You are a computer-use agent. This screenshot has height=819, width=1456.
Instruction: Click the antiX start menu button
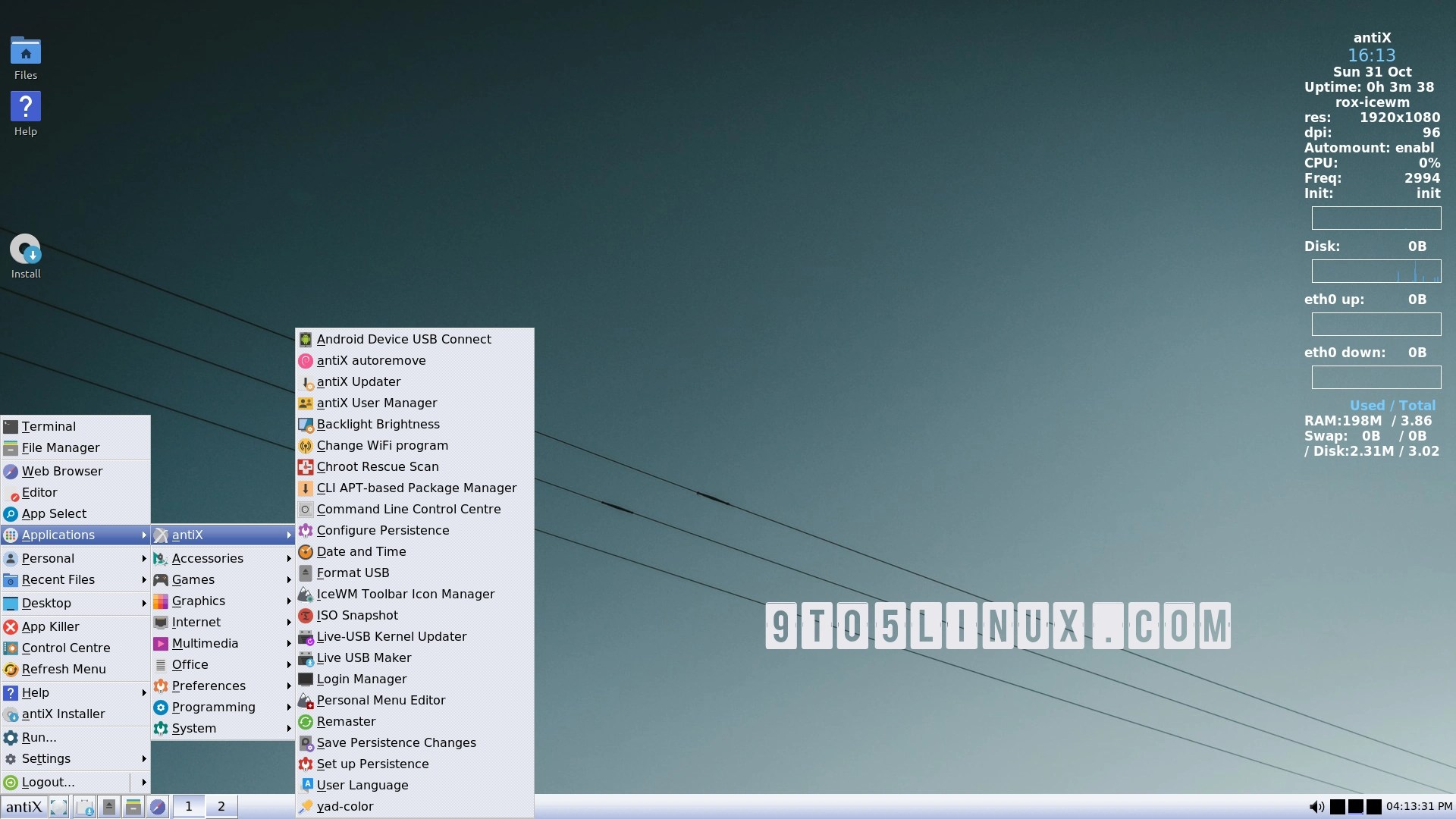coord(24,807)
